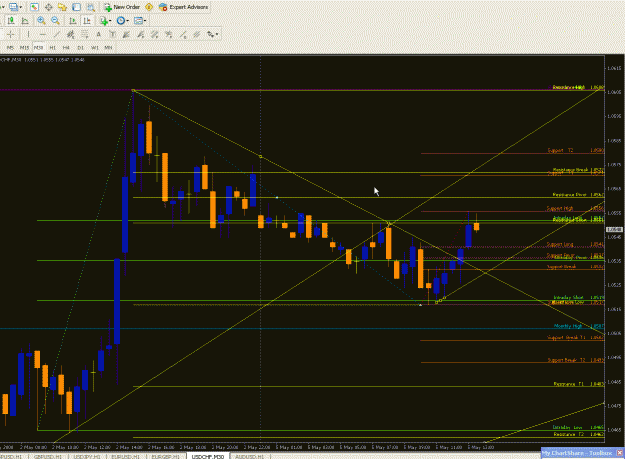Click the 'Support High' level label
This screenshot has width=625, height=459.
click(x=560, y=208)
